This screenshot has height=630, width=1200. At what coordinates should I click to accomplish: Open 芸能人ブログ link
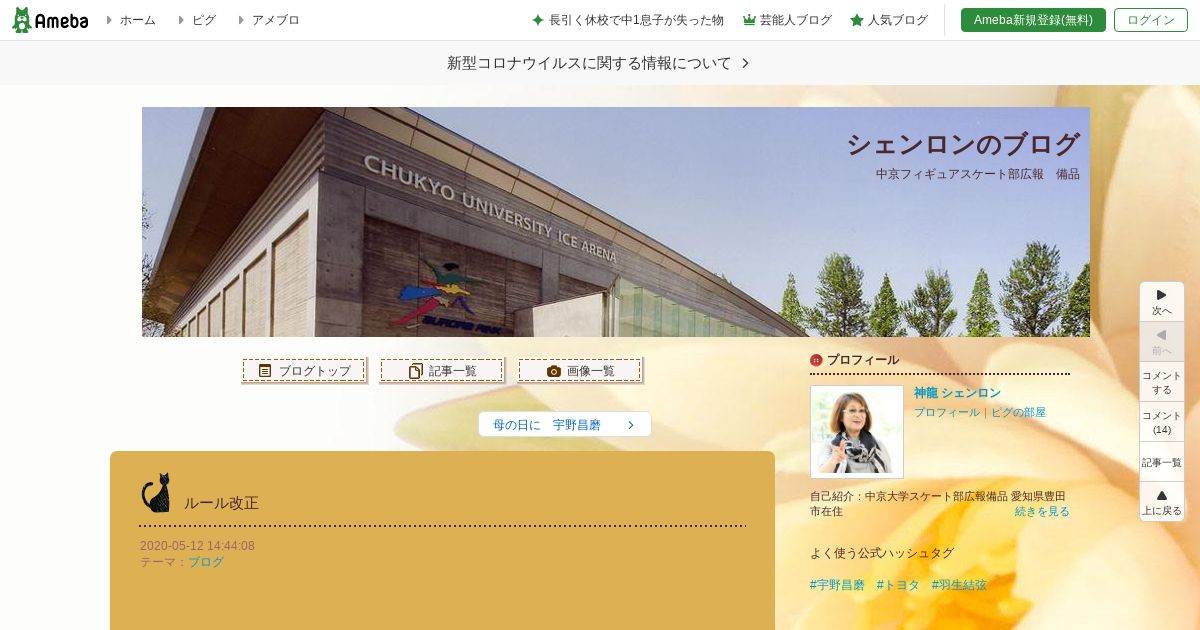point(795,20)
